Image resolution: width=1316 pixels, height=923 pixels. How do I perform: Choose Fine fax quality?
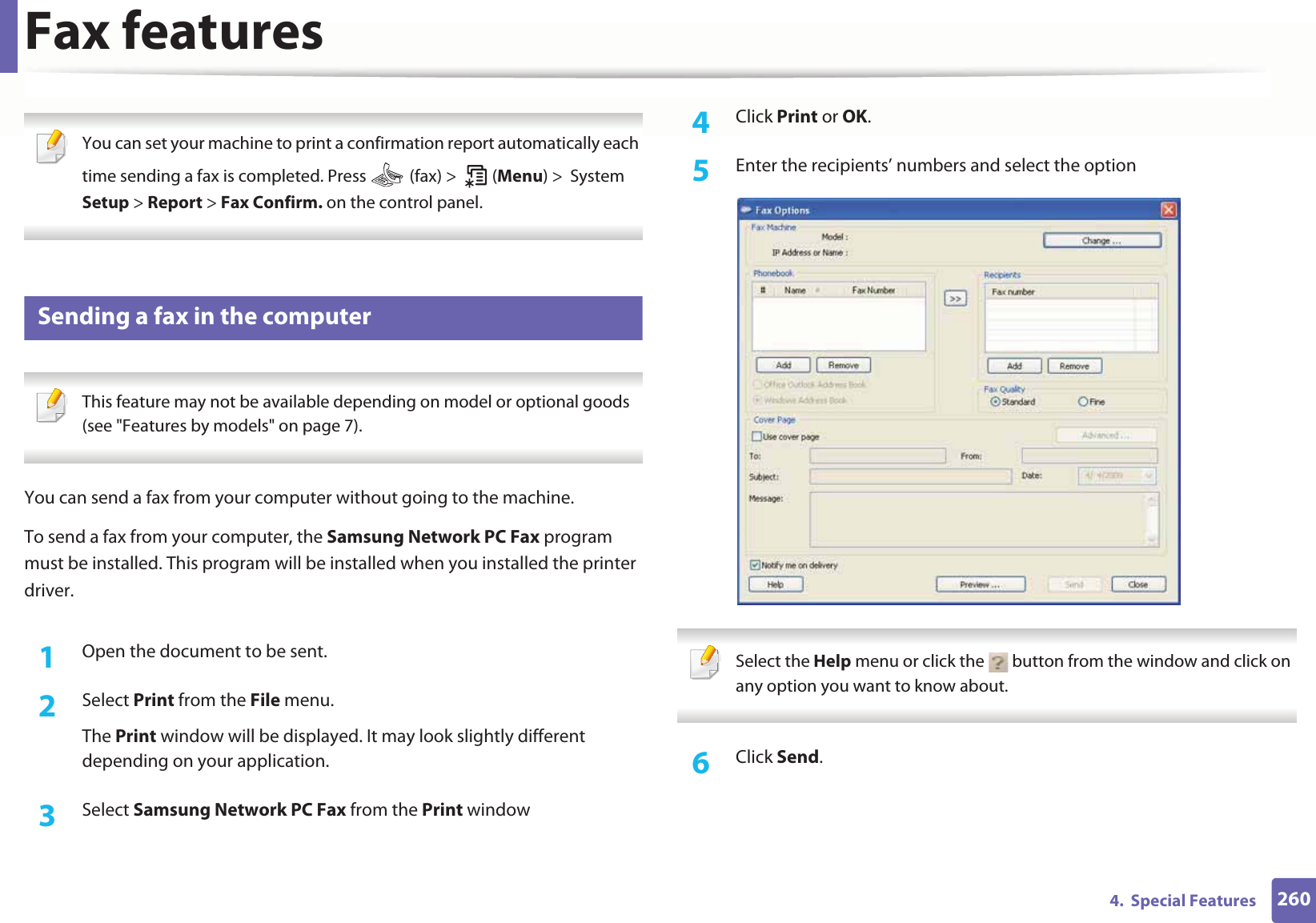click(x=1092, y=402)
